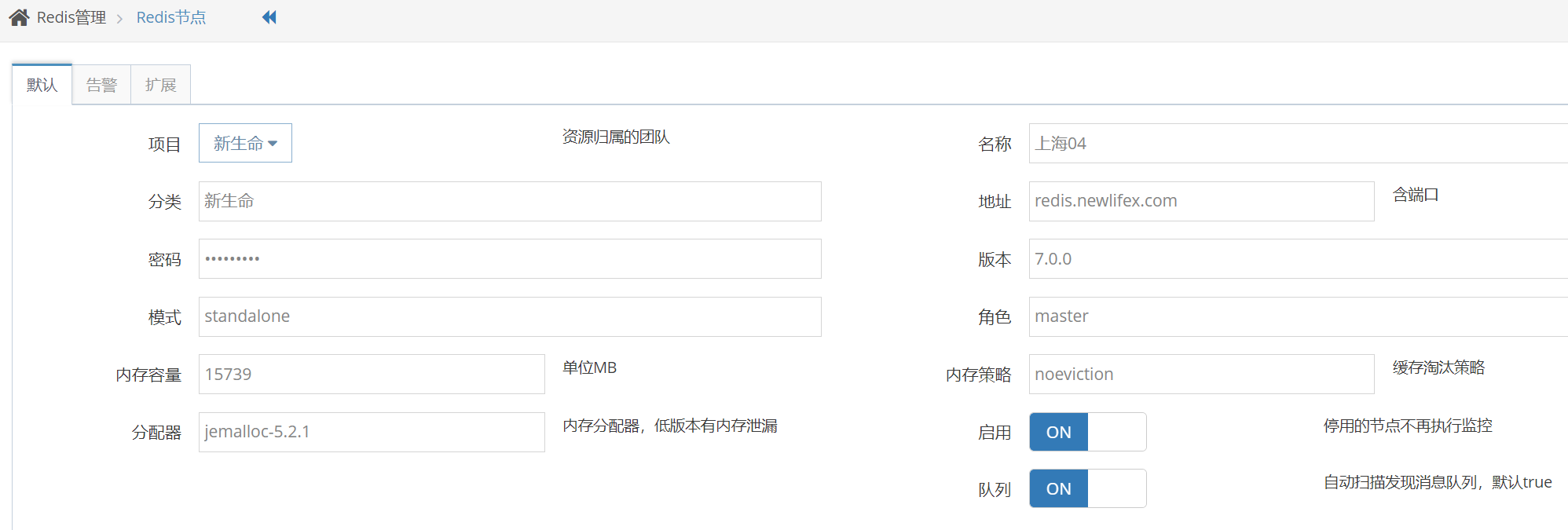The width and height of the screenshot is (1568, 530).
Task: Click the home icon in breadcrumb
Action: 20,17
